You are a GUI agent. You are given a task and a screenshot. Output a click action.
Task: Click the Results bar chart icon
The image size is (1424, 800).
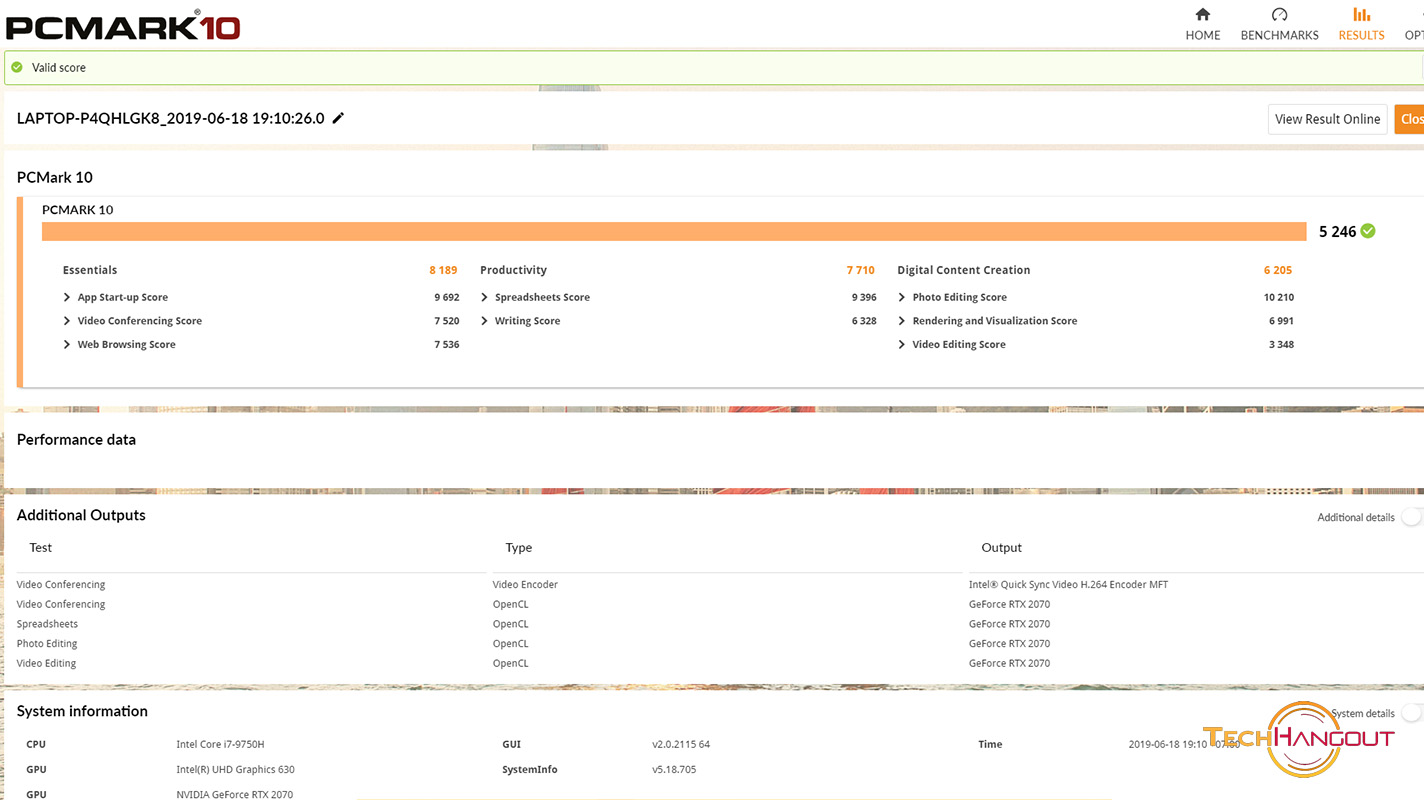coord(1361,14)
